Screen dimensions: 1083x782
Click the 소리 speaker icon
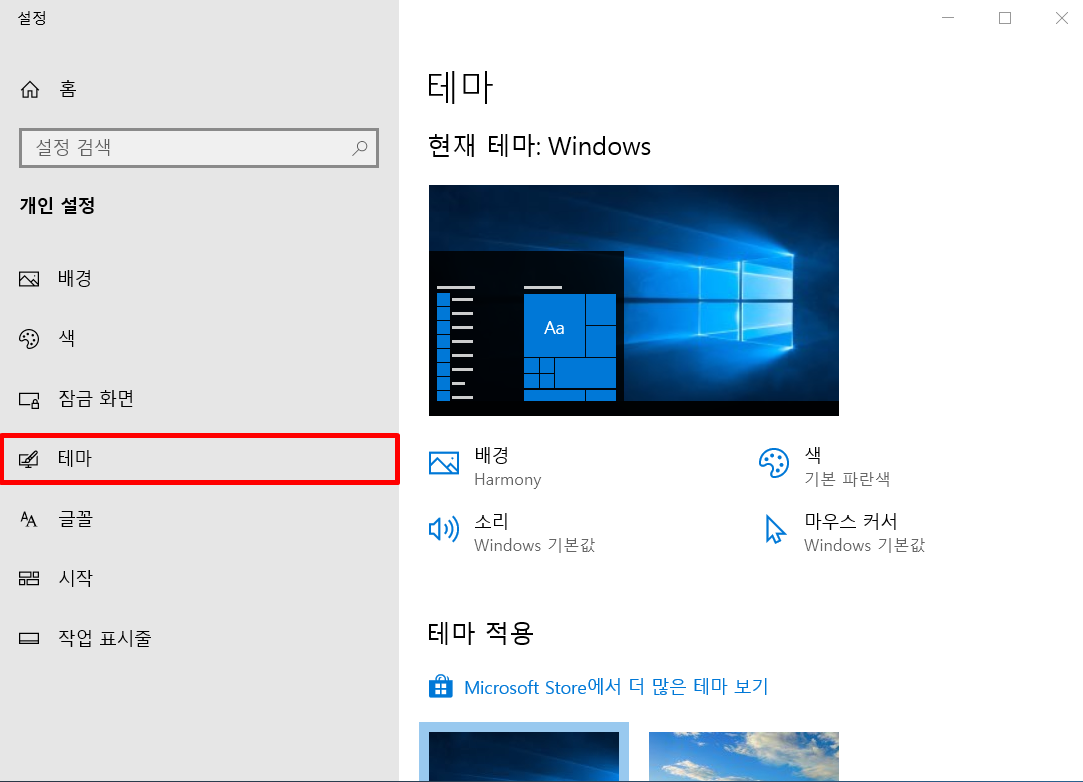click(443, 530)
